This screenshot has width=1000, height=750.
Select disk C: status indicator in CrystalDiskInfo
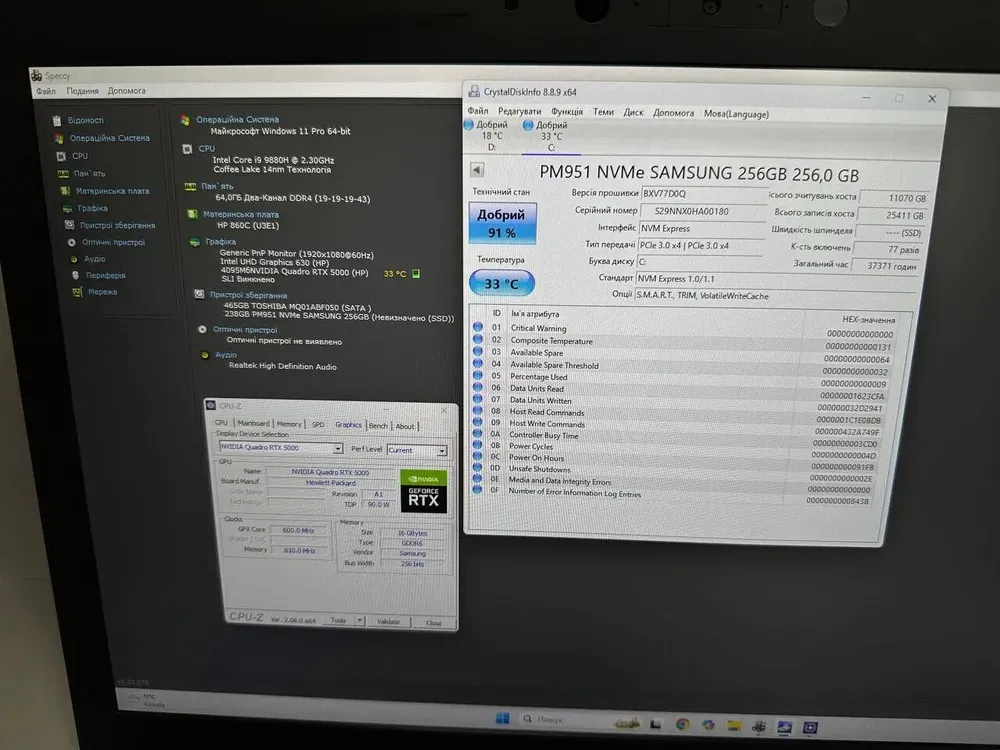click(527, 125)
